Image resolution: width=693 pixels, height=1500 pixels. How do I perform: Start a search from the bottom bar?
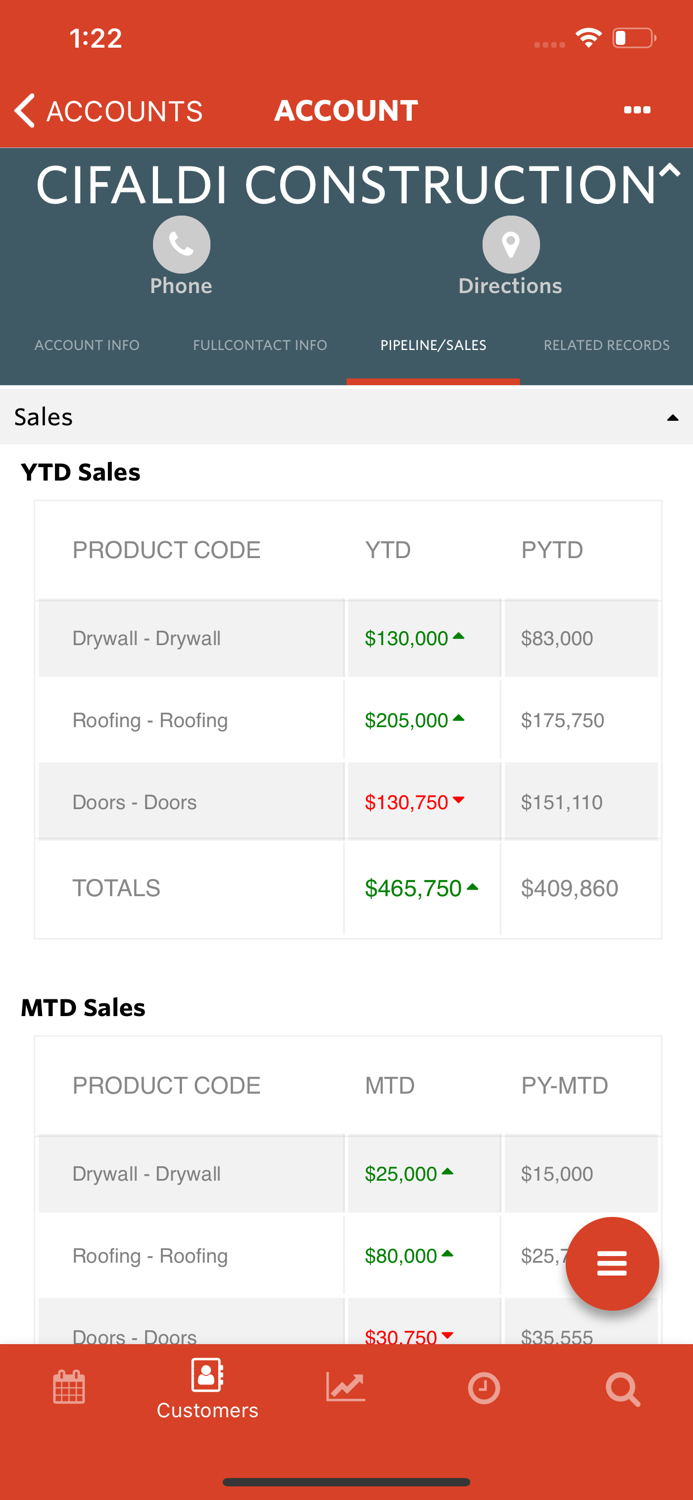(x=622, y=1389)
